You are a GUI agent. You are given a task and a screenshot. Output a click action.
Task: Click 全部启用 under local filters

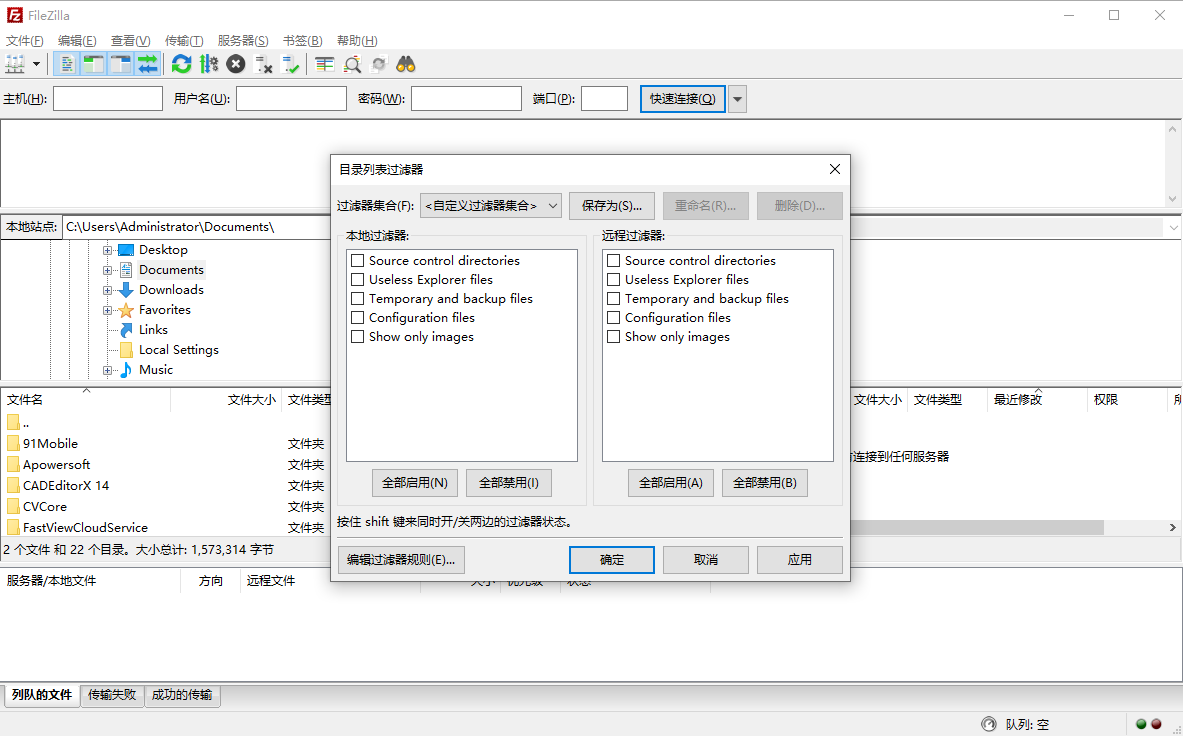click(414, 482)
